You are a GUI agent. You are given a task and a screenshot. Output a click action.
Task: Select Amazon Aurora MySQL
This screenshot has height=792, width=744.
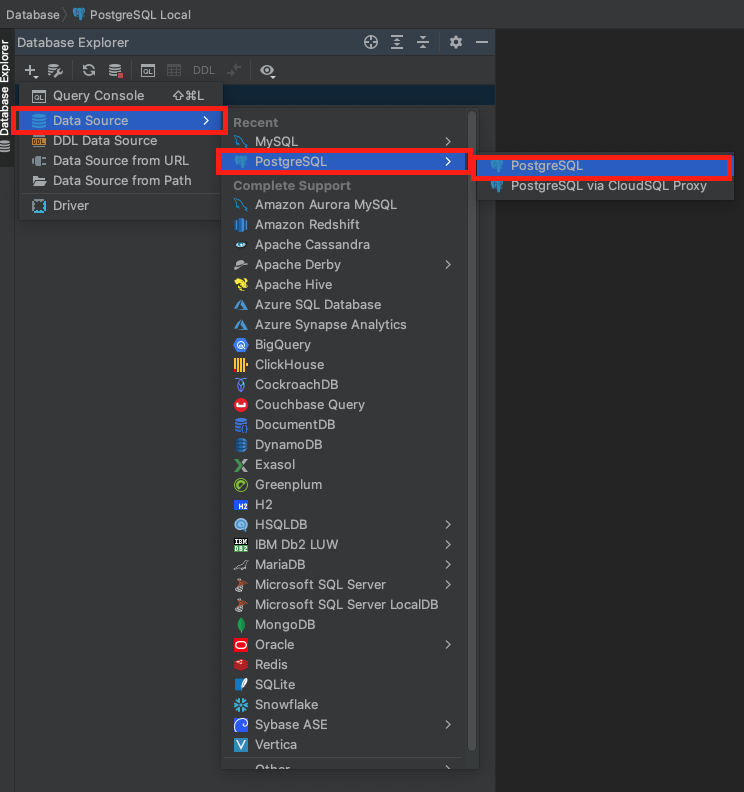(x=344, y=205)
